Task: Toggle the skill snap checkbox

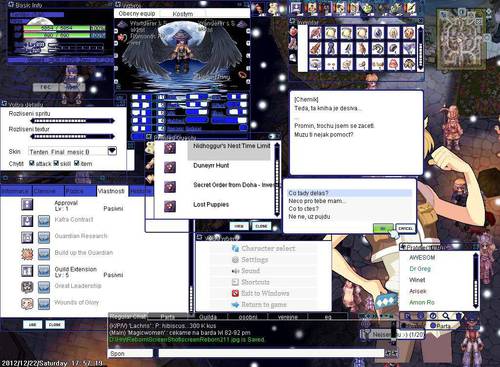Action: tap(56, 163)
